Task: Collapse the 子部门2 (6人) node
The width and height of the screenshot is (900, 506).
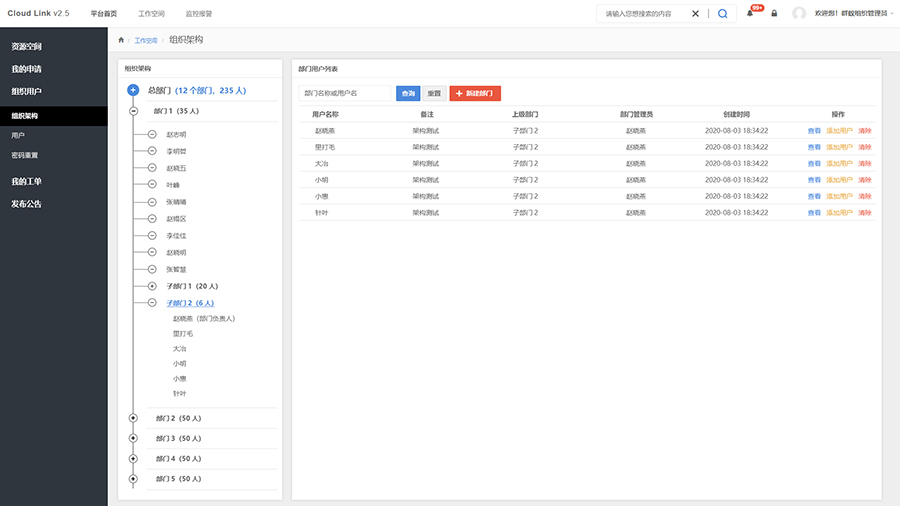Action: click(x=152, y=302)
